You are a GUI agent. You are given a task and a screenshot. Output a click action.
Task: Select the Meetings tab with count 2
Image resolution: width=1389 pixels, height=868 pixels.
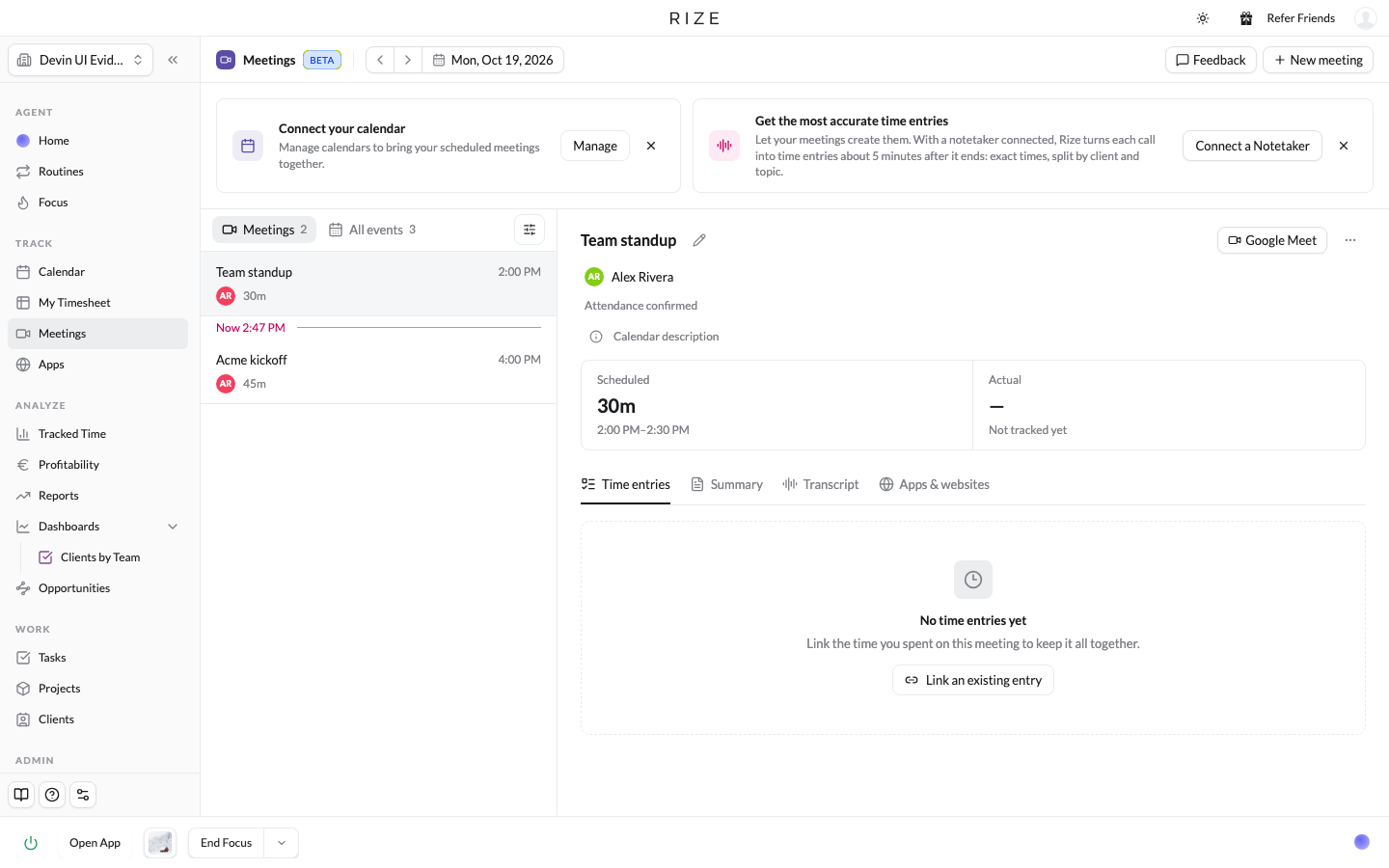click(264, 230)
